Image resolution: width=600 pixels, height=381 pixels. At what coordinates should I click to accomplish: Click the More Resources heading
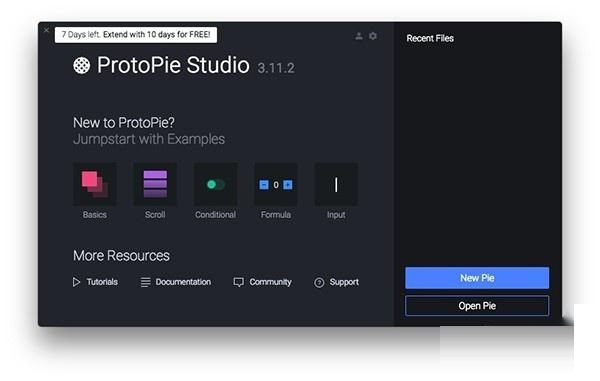(121, 256)
